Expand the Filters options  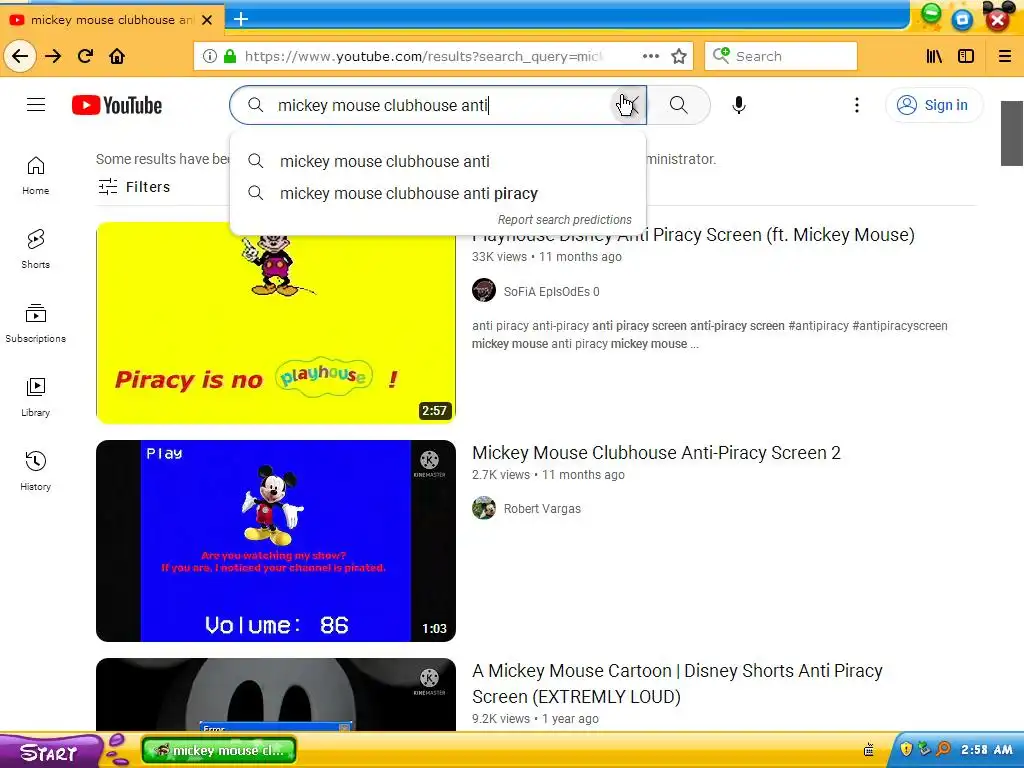click(135, 187)
